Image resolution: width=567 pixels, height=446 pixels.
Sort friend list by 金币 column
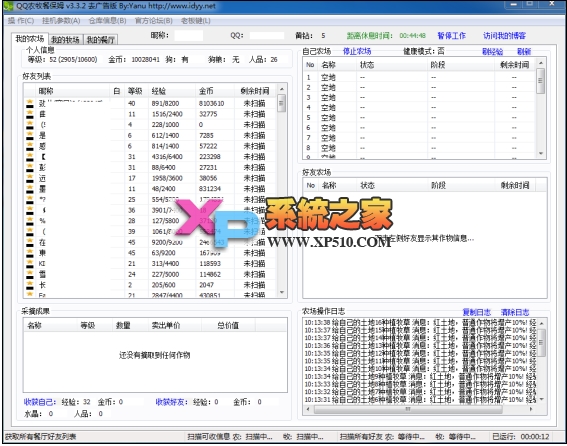coord(214,91)
